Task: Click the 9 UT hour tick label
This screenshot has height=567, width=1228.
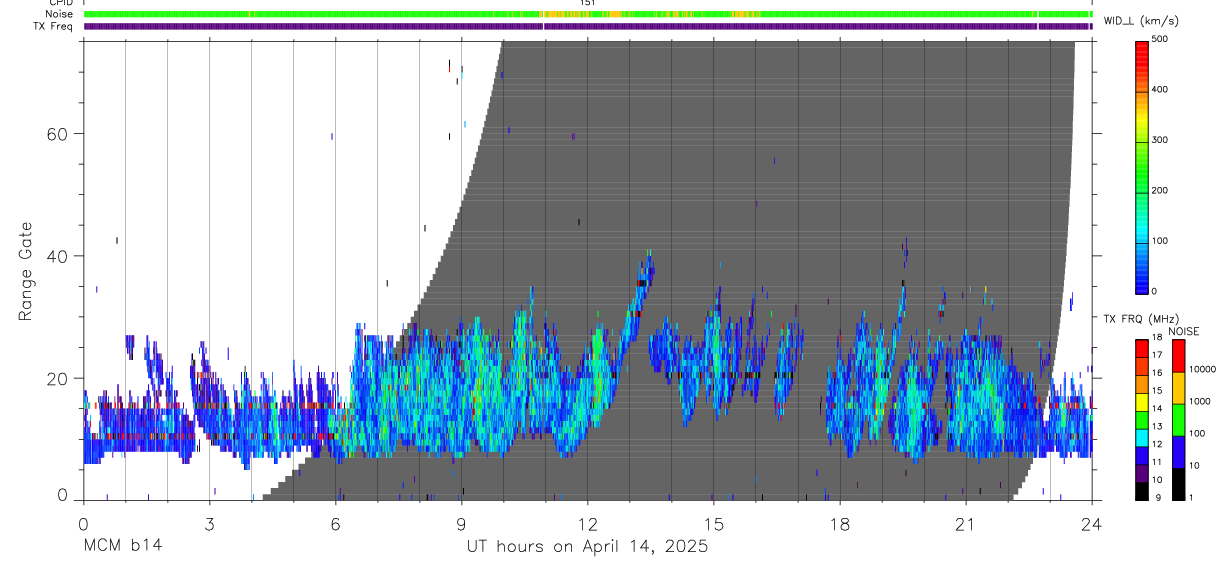Action: pyautogui.click(x=461, y=524)
